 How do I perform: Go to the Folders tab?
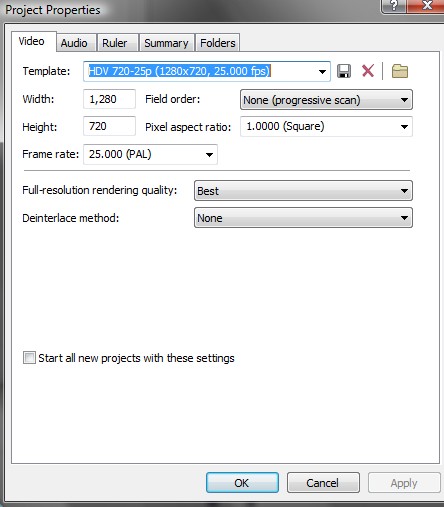218,43
